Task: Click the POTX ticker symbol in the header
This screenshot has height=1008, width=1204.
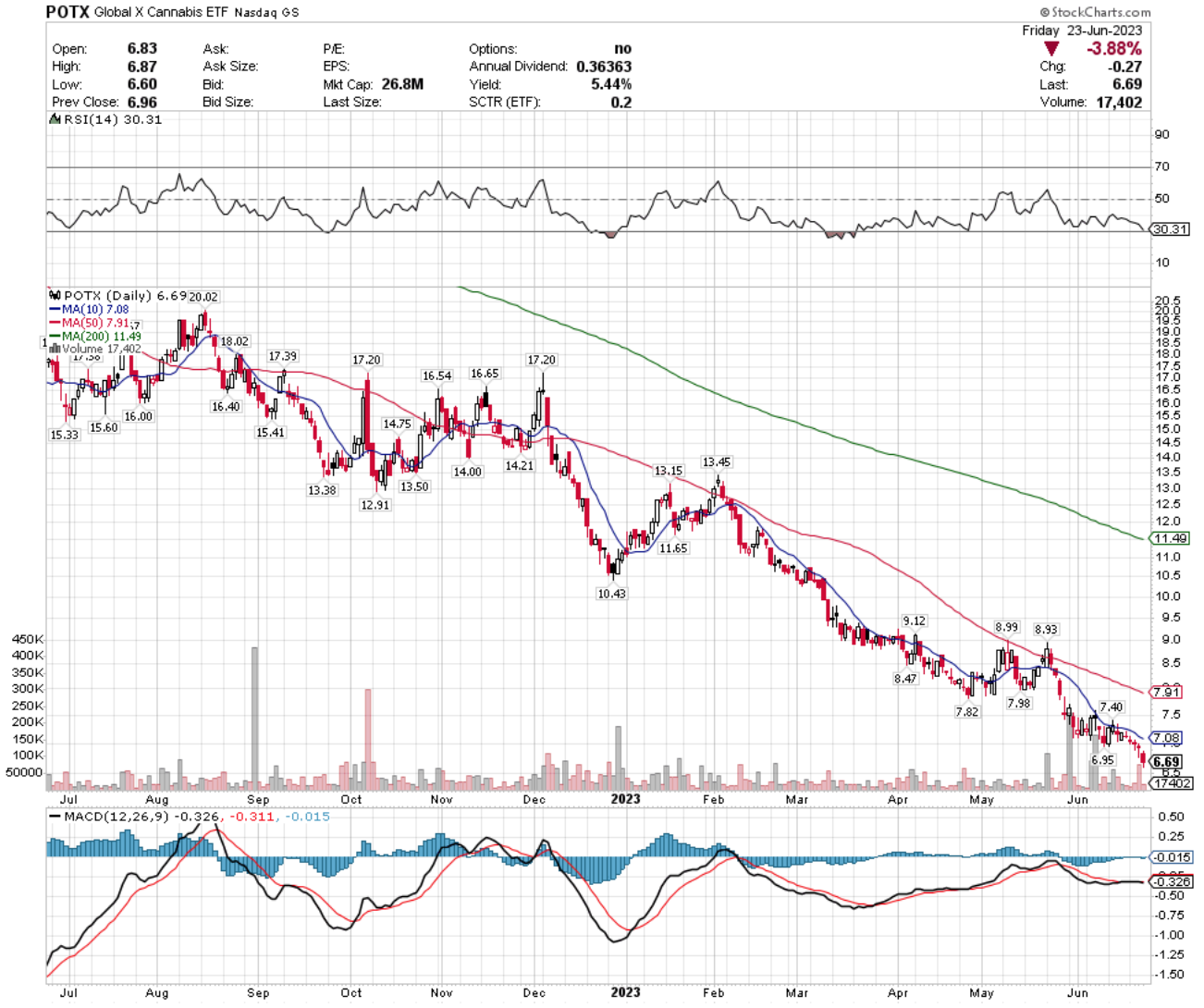Action: pos(68,12)
